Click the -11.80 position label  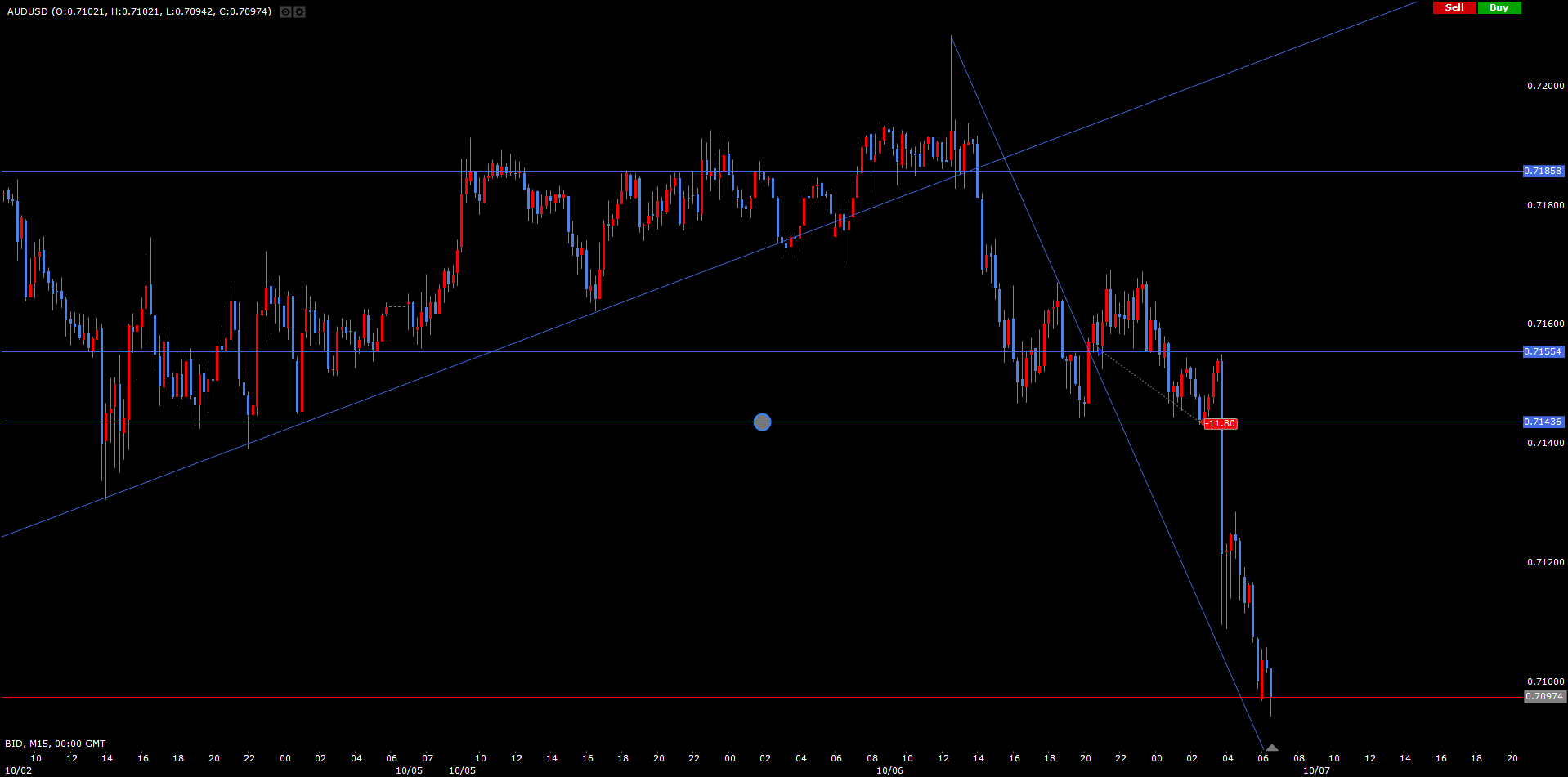point(1221,424)
